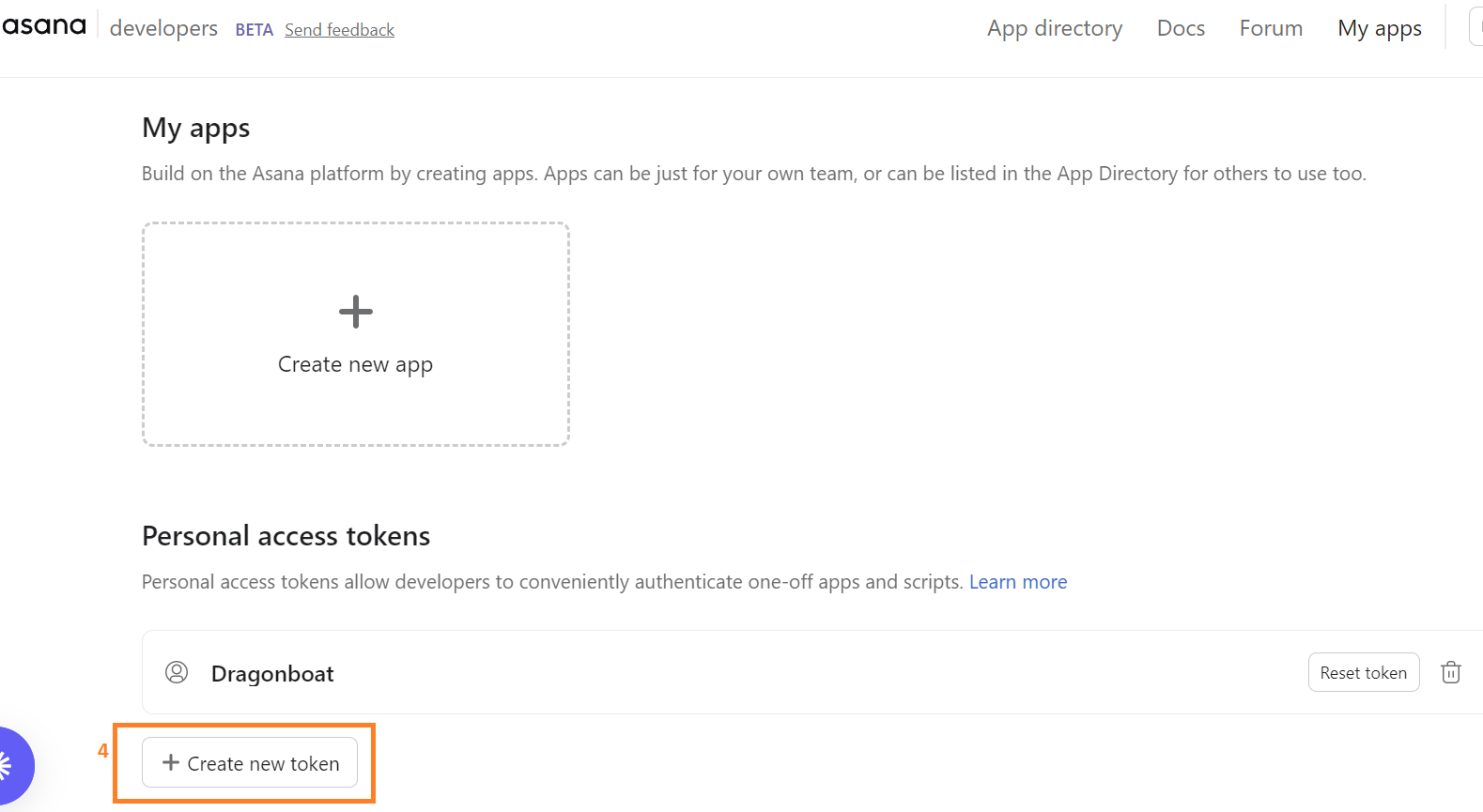The image size is (1483, 812).
Task: Open the developers home link
Action: pos(163,28)
